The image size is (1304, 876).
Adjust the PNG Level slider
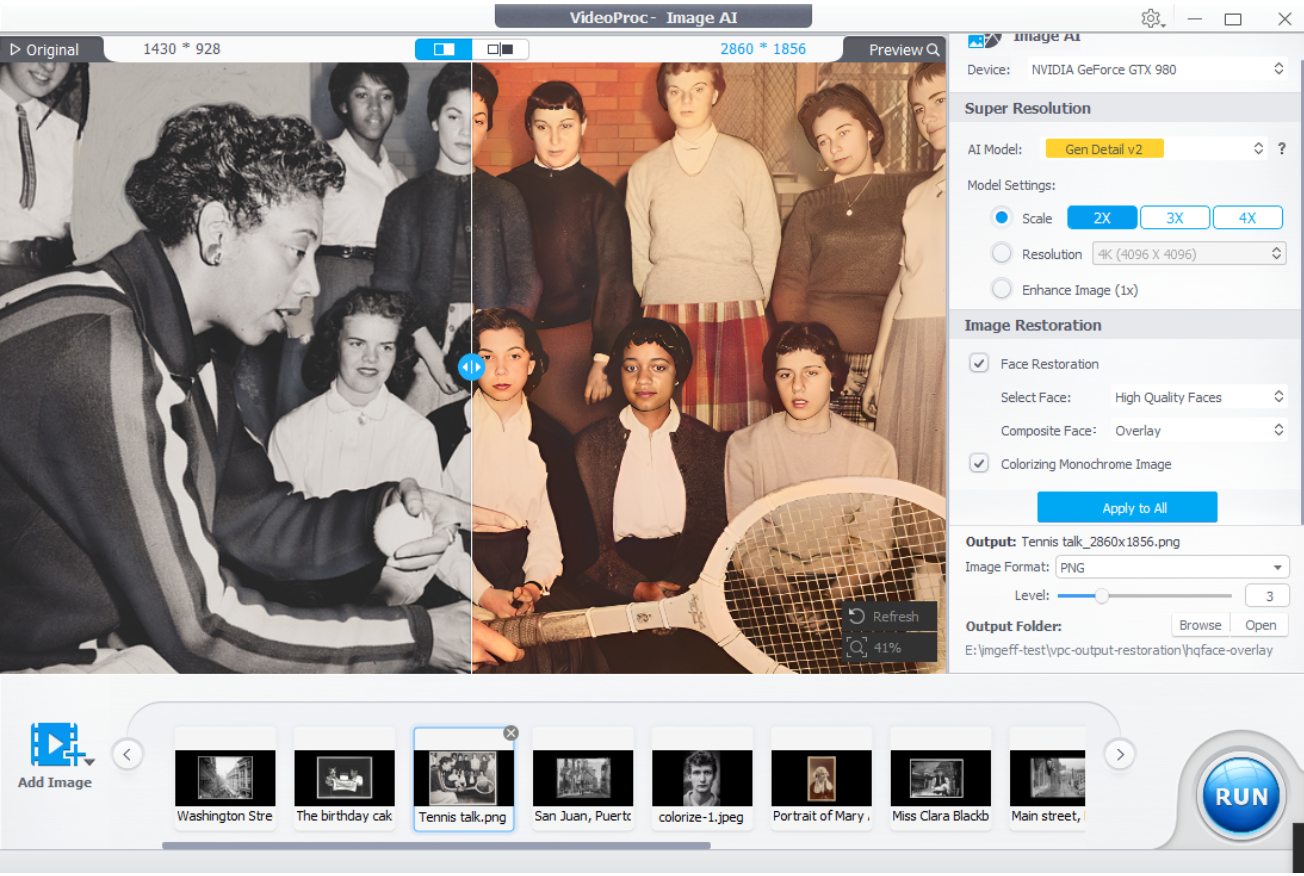pyautogui.click(x=1145, y=596)
